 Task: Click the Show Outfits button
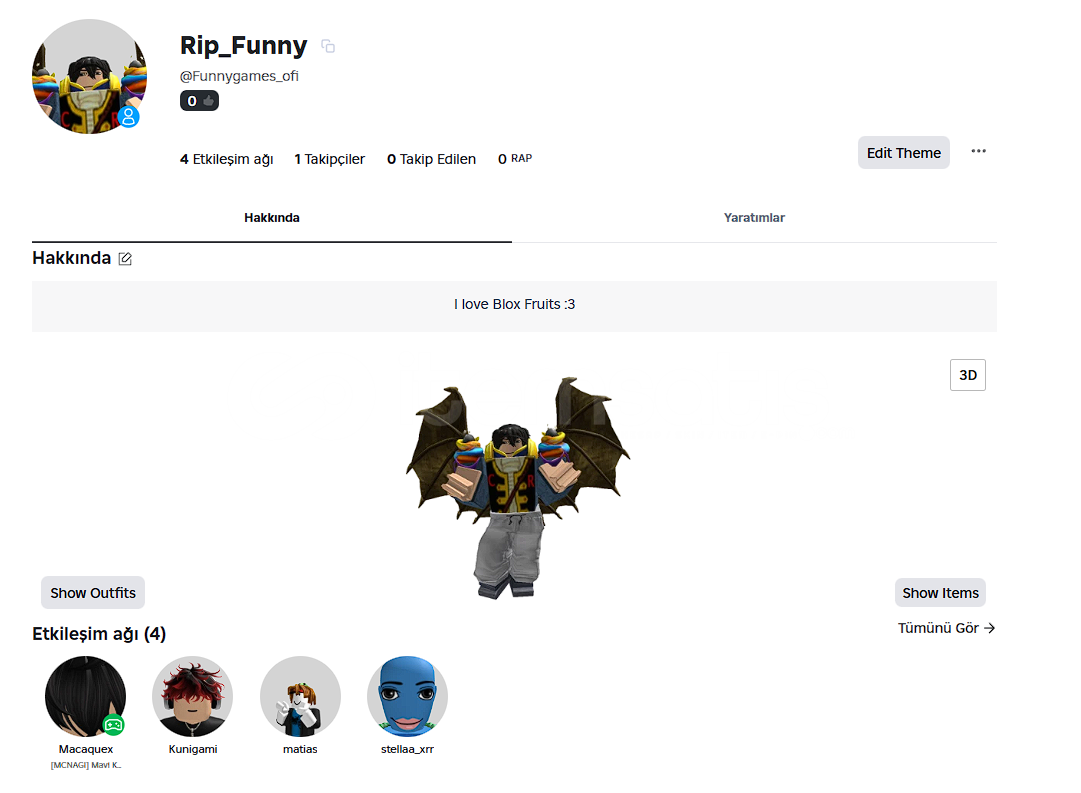[93, 593]
